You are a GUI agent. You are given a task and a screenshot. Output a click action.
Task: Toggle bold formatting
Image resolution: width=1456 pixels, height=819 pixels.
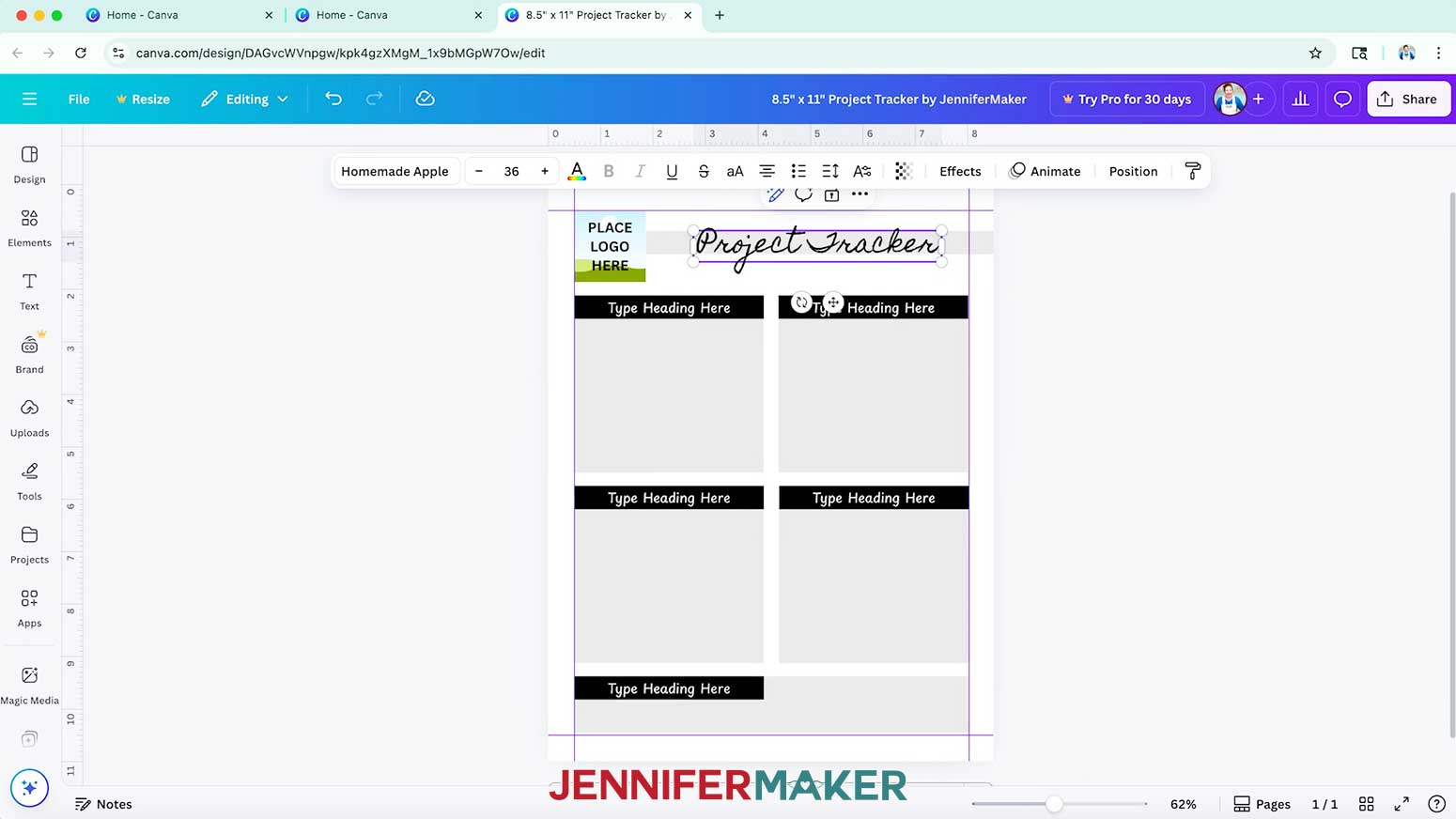pyautogui.click(x=609, y=171)
